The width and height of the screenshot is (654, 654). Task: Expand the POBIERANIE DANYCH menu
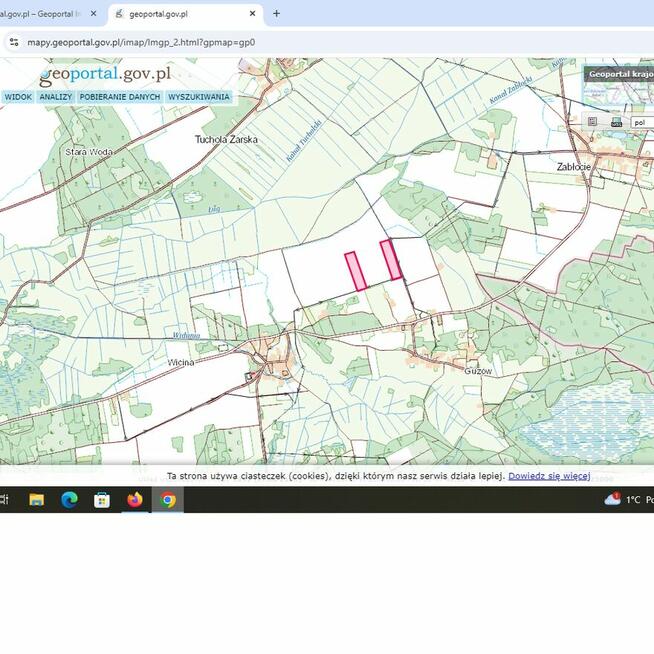120,97
